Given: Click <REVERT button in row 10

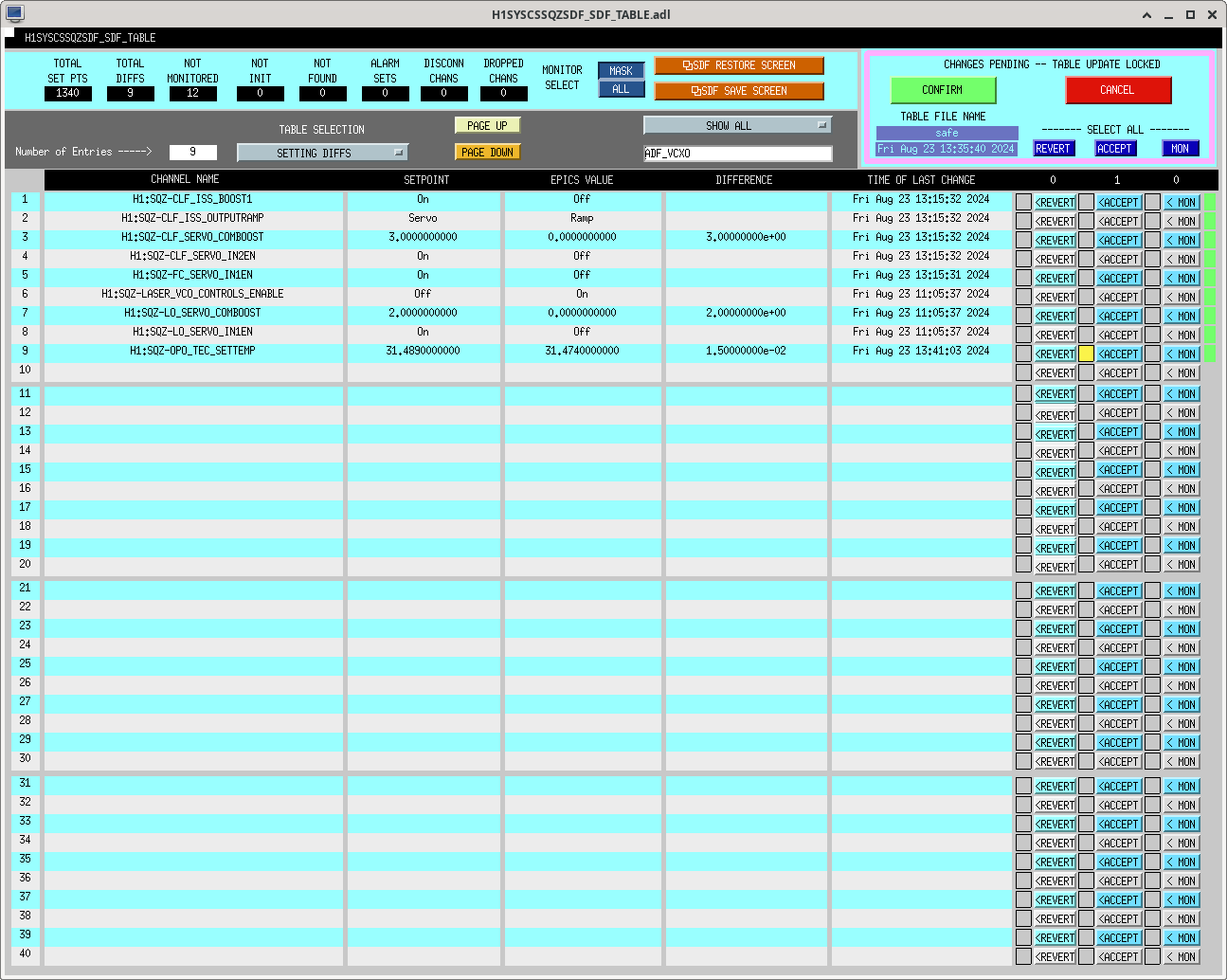Looking at the screenshot, I should (1055, 373).
